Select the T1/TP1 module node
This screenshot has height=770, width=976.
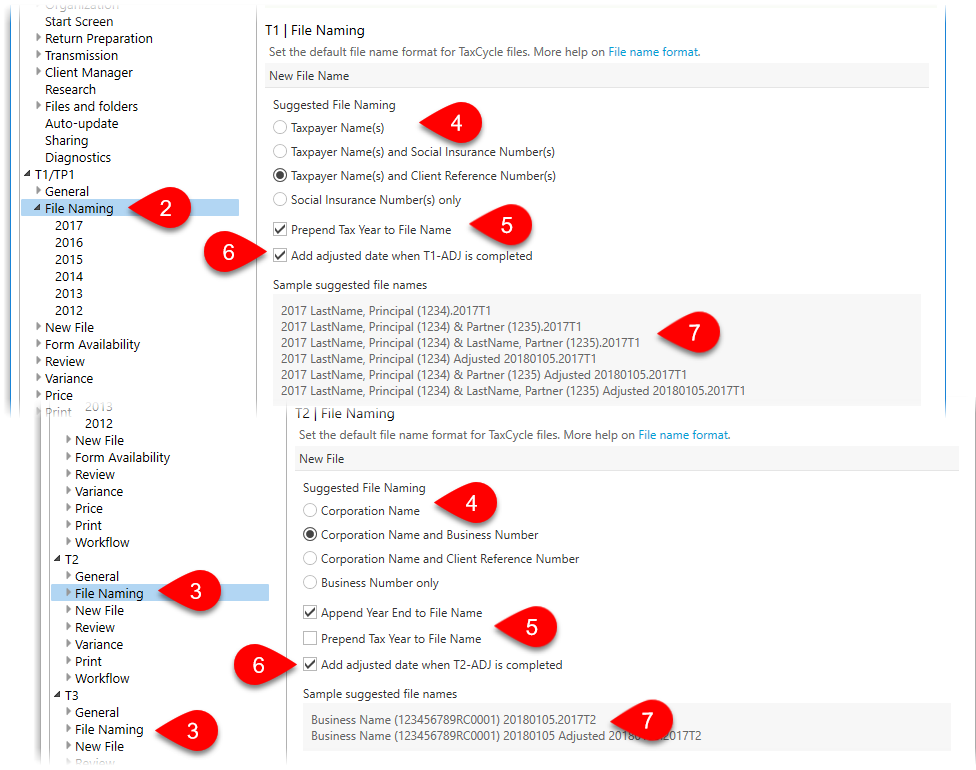pyautogui.click(x=55, y=174)
